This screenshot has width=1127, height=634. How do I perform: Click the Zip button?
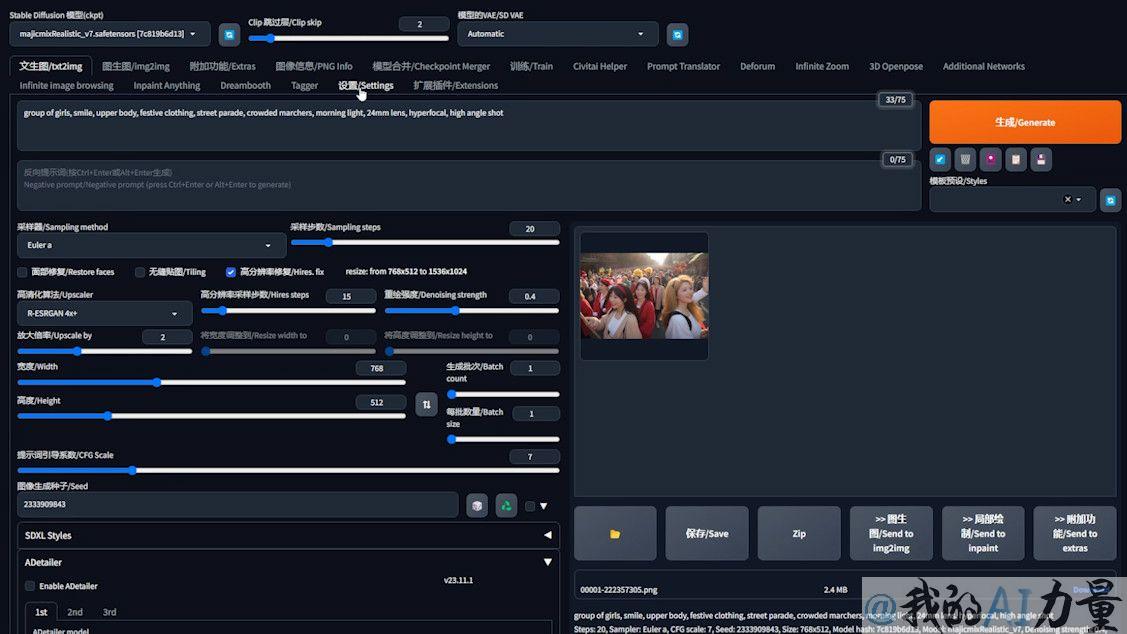(799, 533)
